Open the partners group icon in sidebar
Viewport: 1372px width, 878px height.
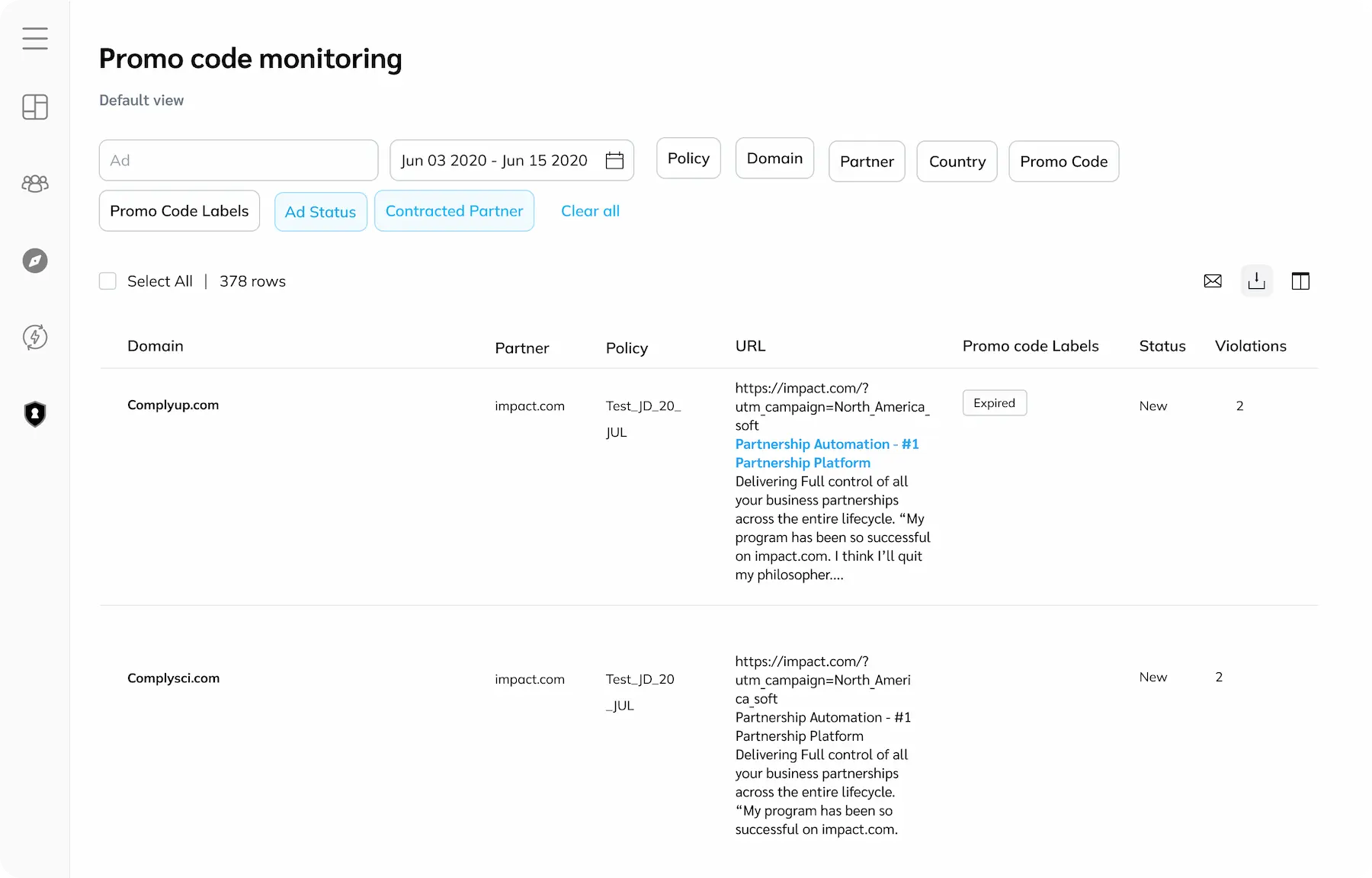tap(35, 184)
